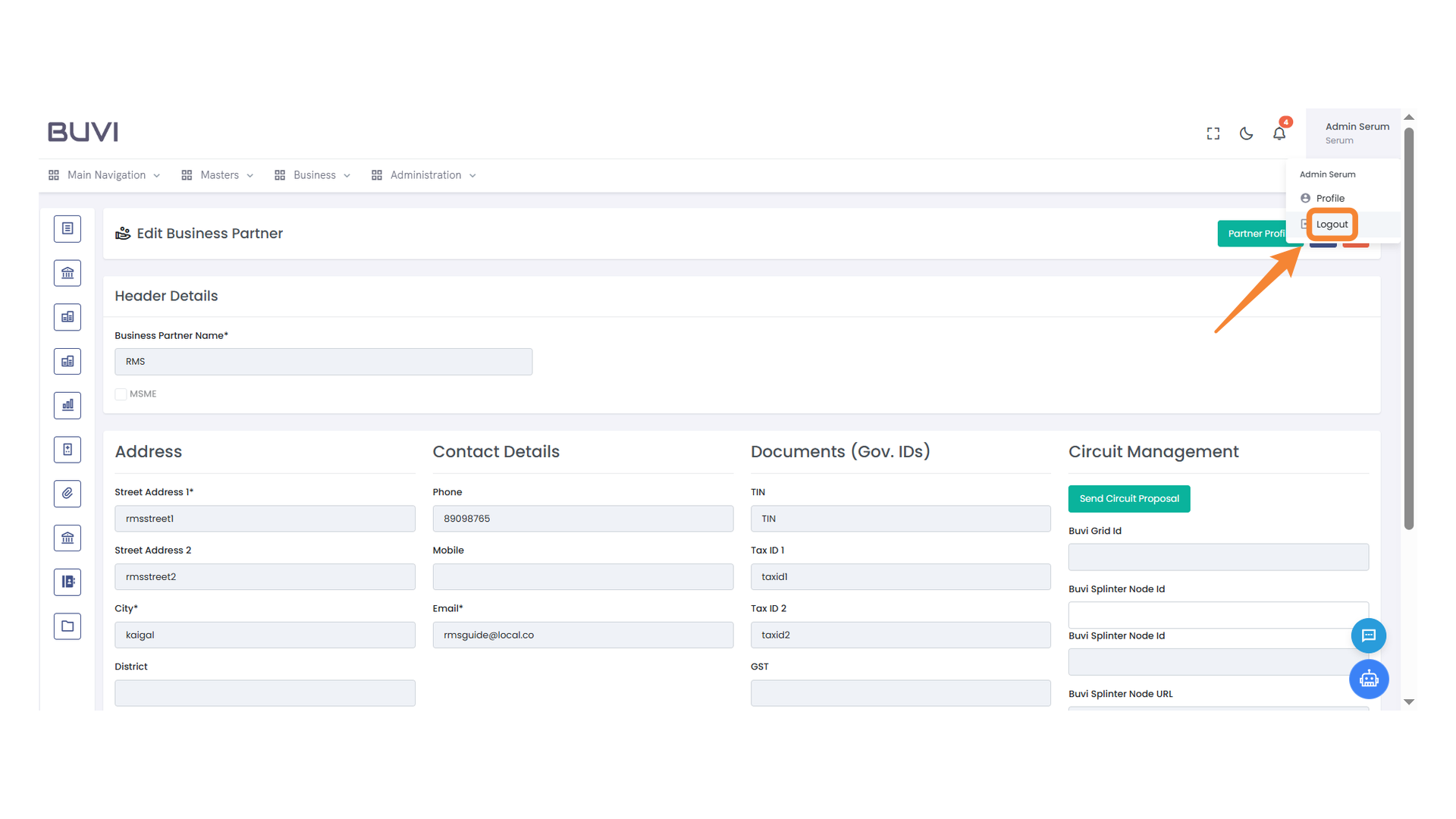Open the robot assistant button

1368,679
